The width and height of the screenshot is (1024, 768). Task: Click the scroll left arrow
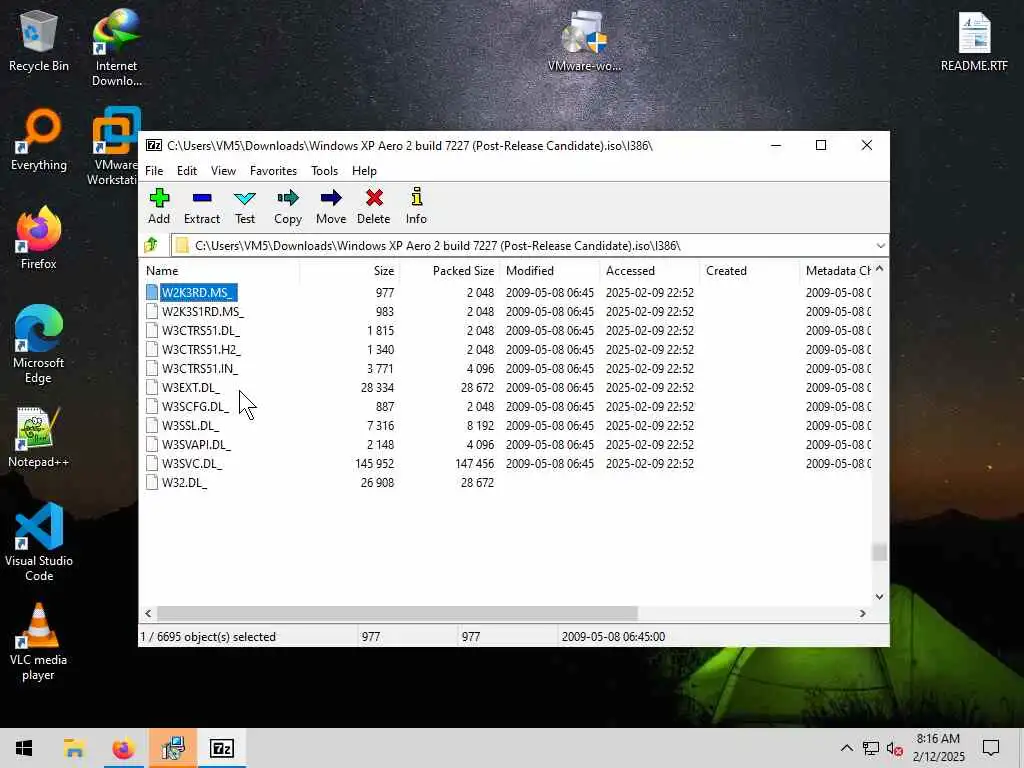pos(148,613)
